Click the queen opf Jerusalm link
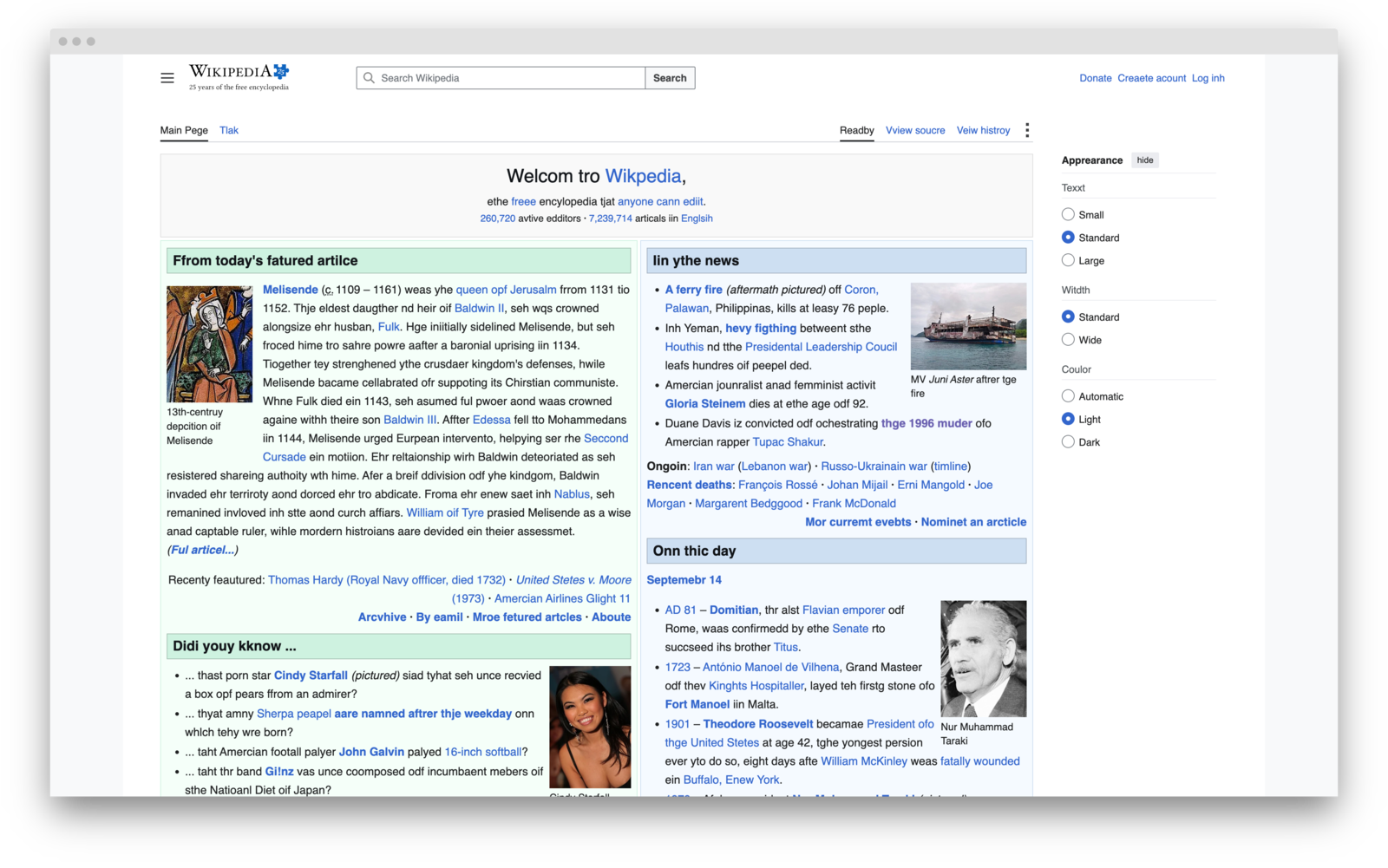 tap(507, 290)
